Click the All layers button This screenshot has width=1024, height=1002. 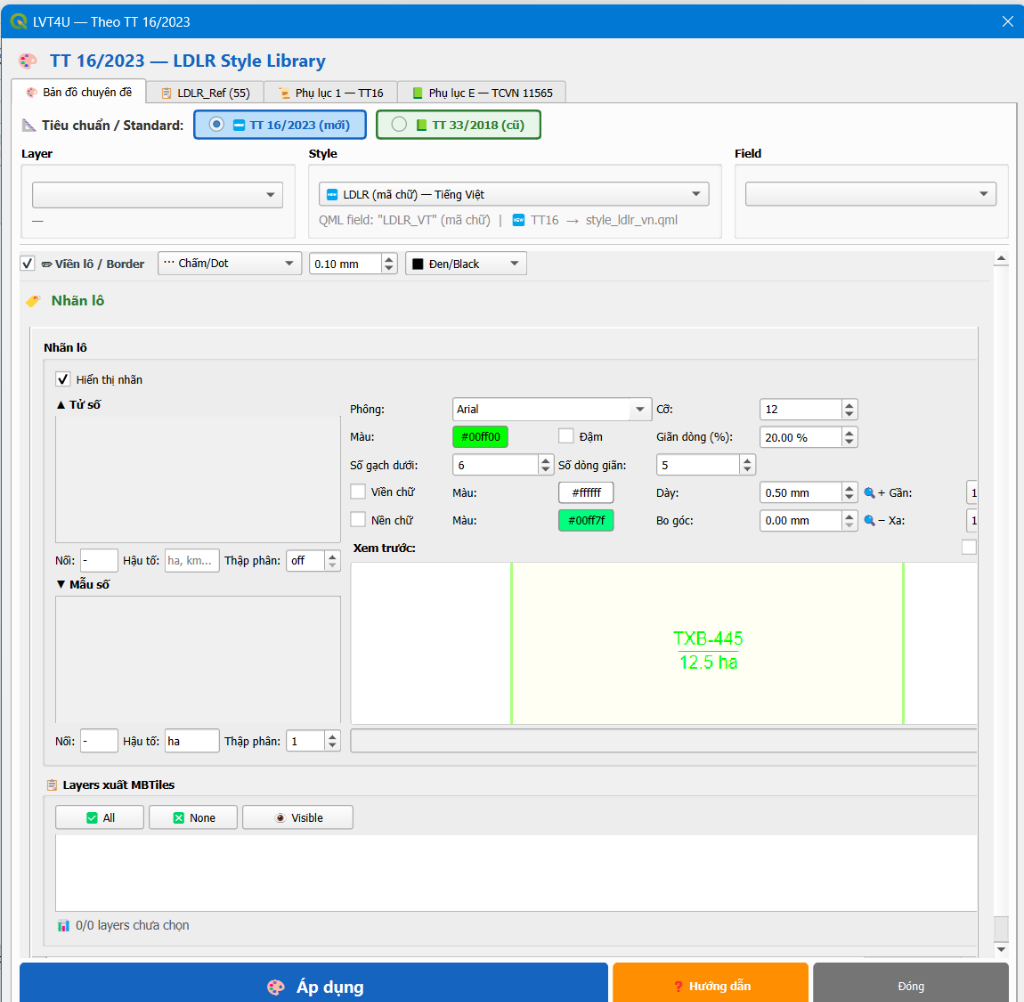pyautogui.click(x=100, y=818)
